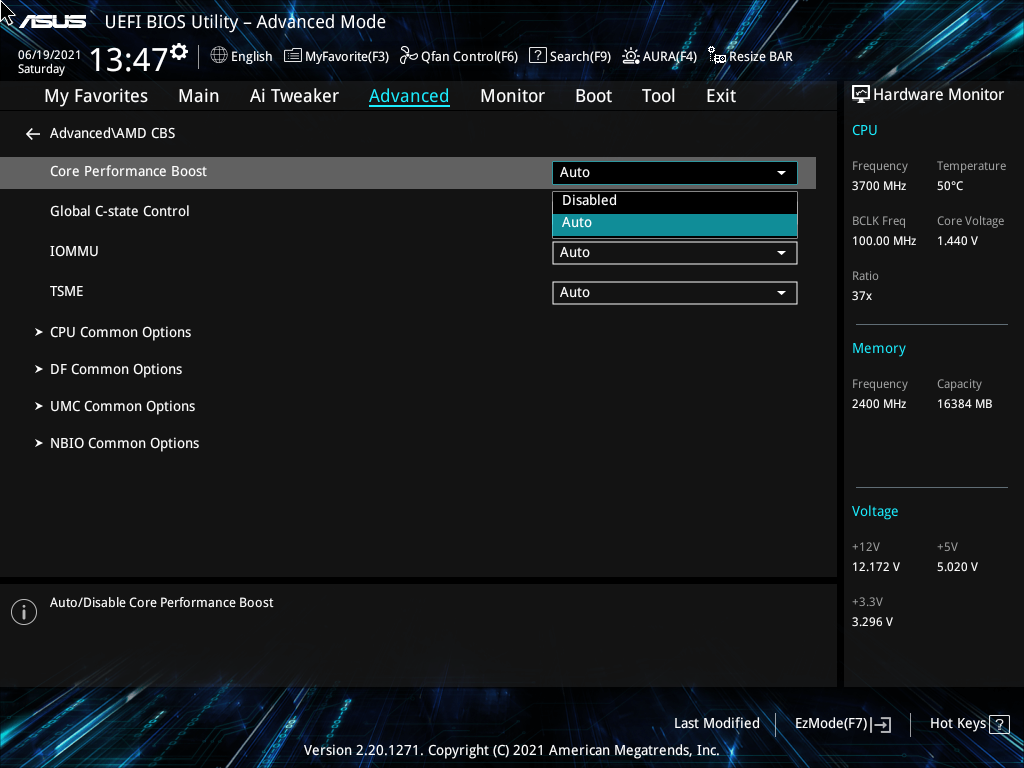Open the TSME dropdown
1024x768 pixels.
click(x=674, y=292)
